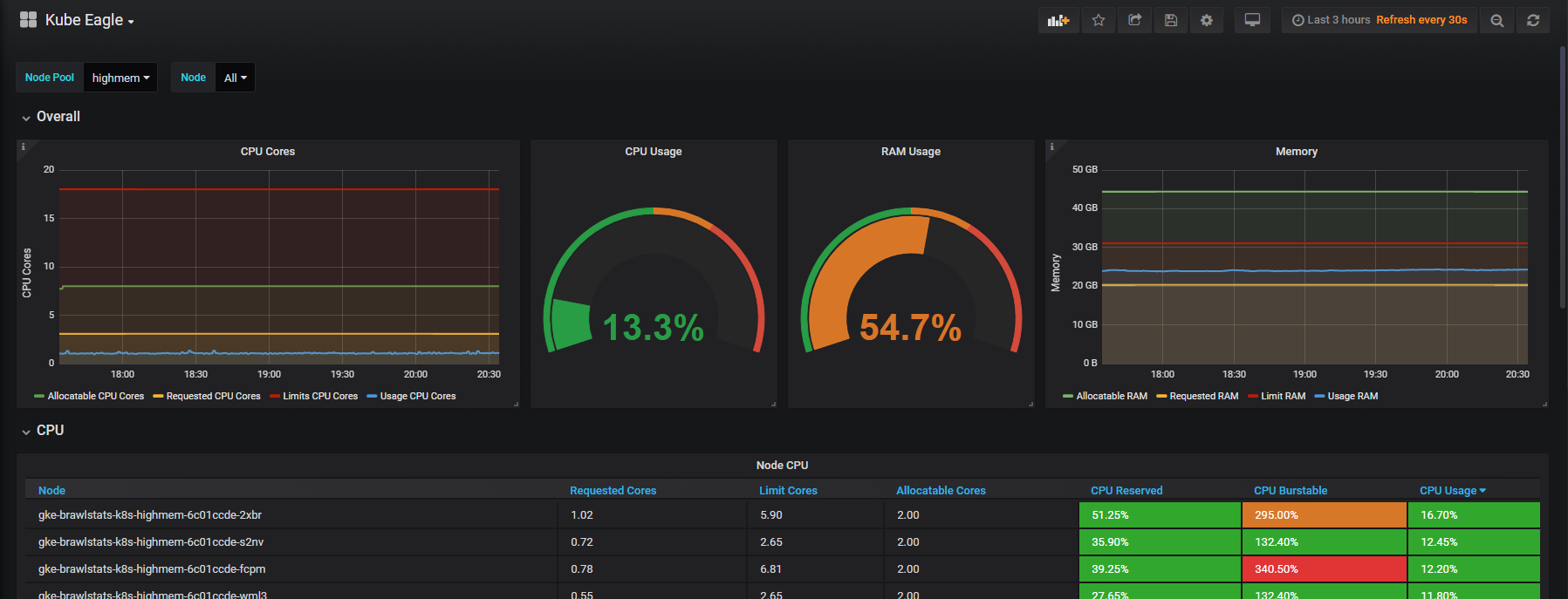
Task: Click the page vertical scrollbar
Action: click(1563, 177)
